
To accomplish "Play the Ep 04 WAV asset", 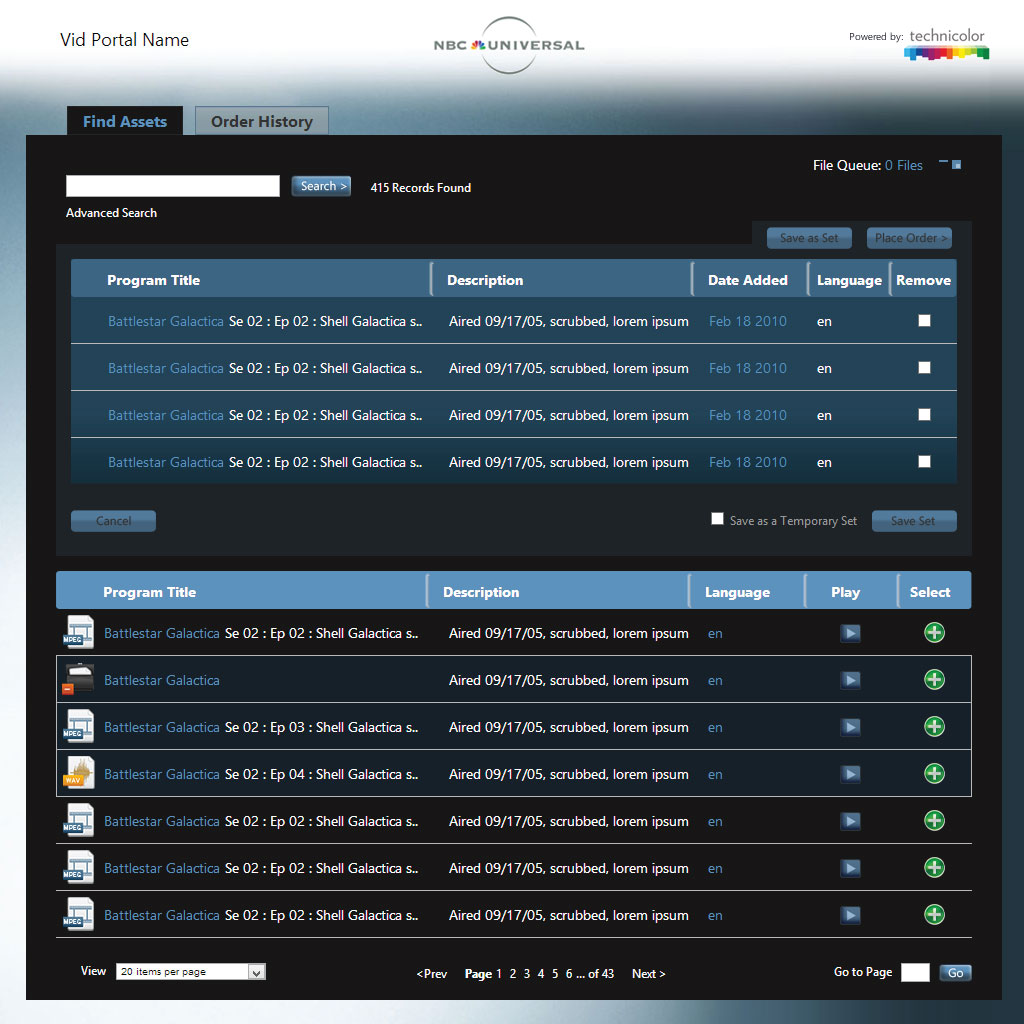I will (850, 774).
